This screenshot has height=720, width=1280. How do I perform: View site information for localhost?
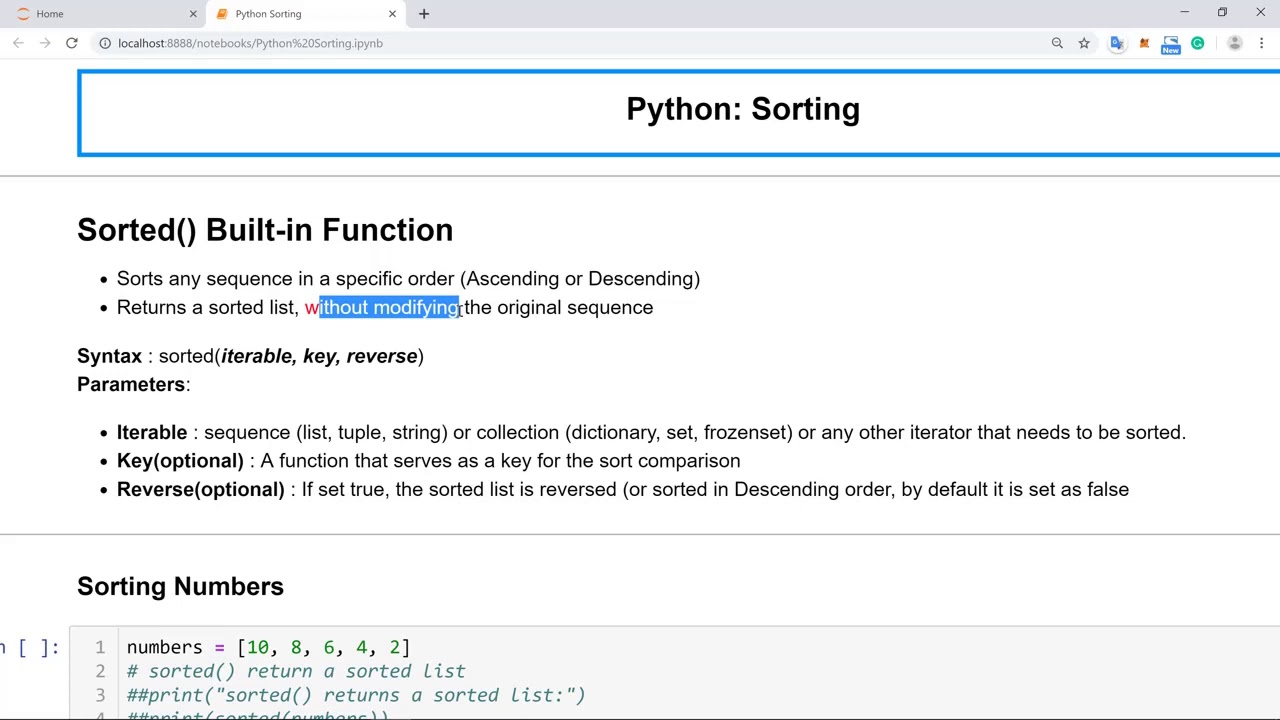tap(104, 43)
